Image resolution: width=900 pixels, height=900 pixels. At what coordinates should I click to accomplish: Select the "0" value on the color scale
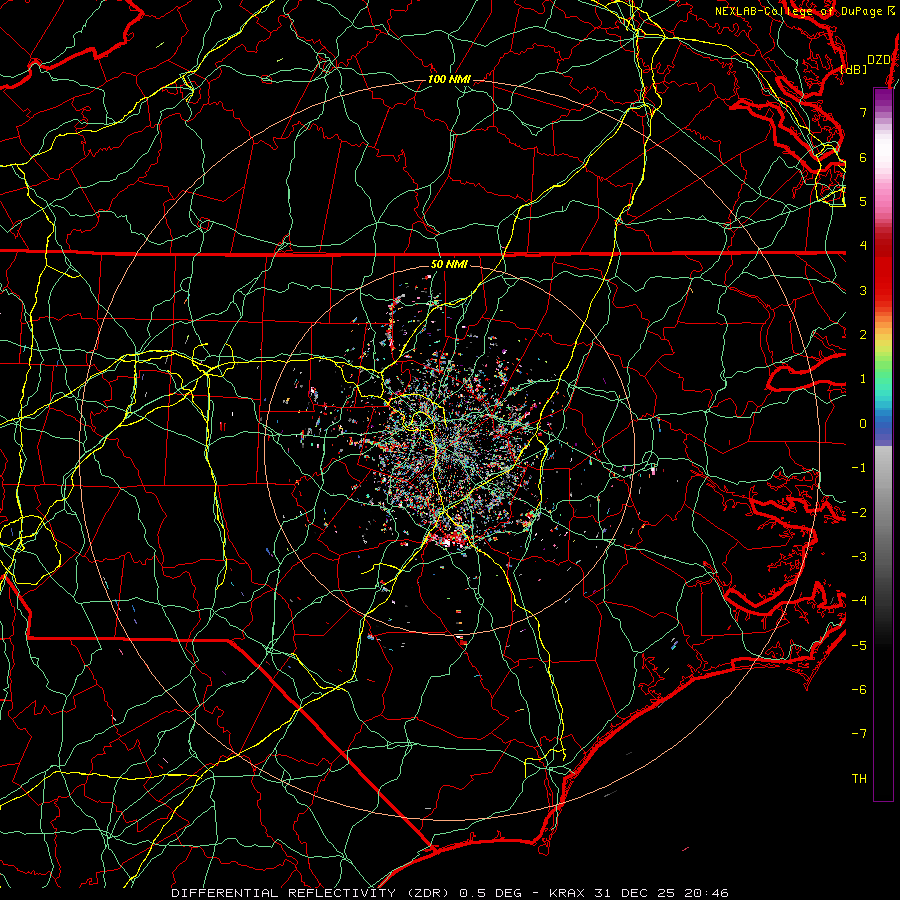pyautogui.click(x=863, y=424)
